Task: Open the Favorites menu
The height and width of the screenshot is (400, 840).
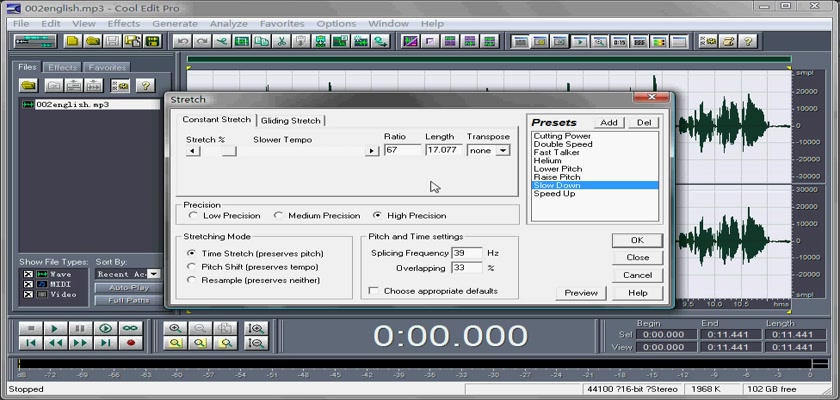Action: (282, 24)
